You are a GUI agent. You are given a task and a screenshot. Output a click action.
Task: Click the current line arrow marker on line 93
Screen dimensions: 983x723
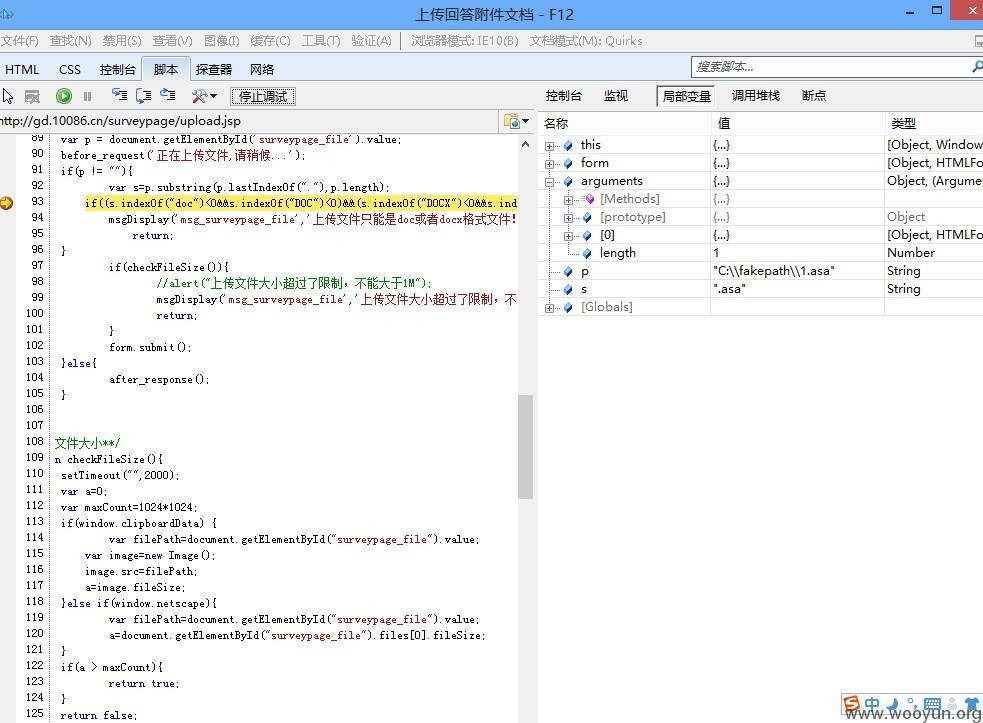(x=6, y=203)
